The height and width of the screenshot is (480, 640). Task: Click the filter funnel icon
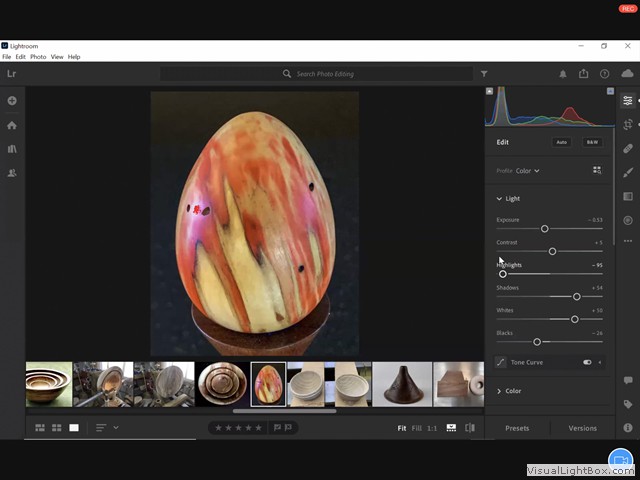pyautogui.click(x=484, y=74)
